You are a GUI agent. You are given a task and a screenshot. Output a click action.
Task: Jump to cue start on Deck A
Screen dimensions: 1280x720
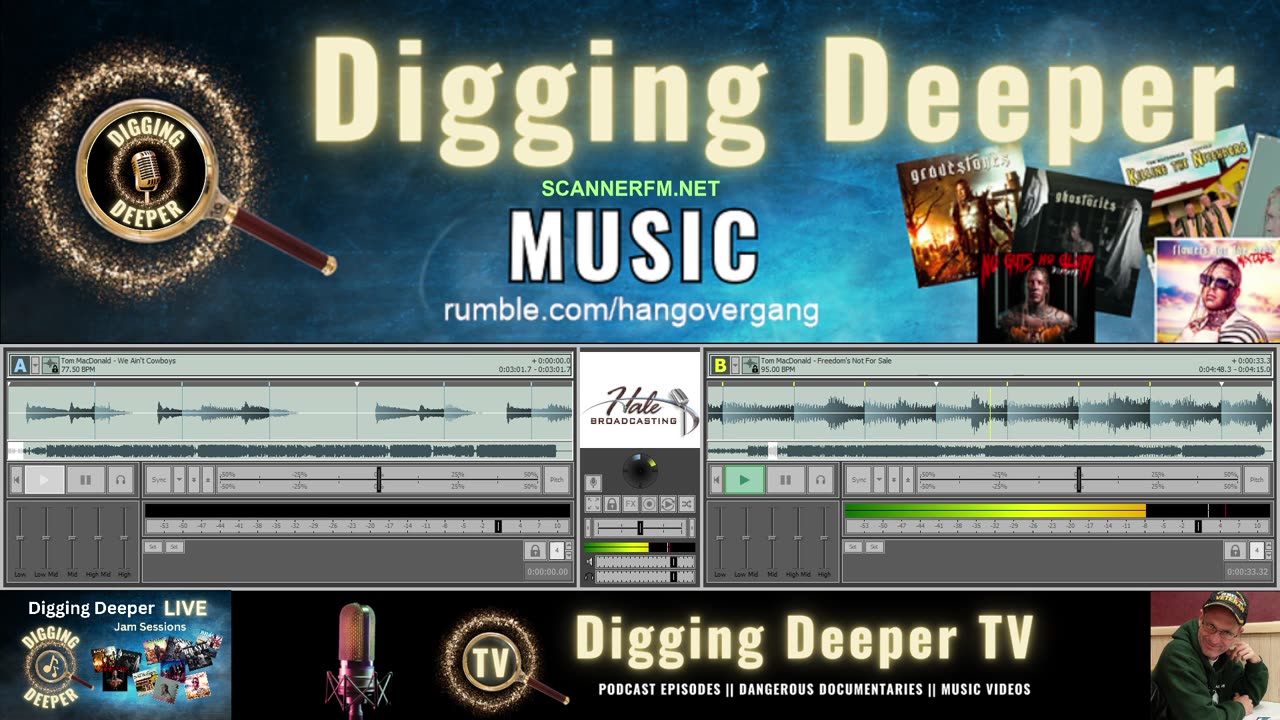(x=16, y=480)
